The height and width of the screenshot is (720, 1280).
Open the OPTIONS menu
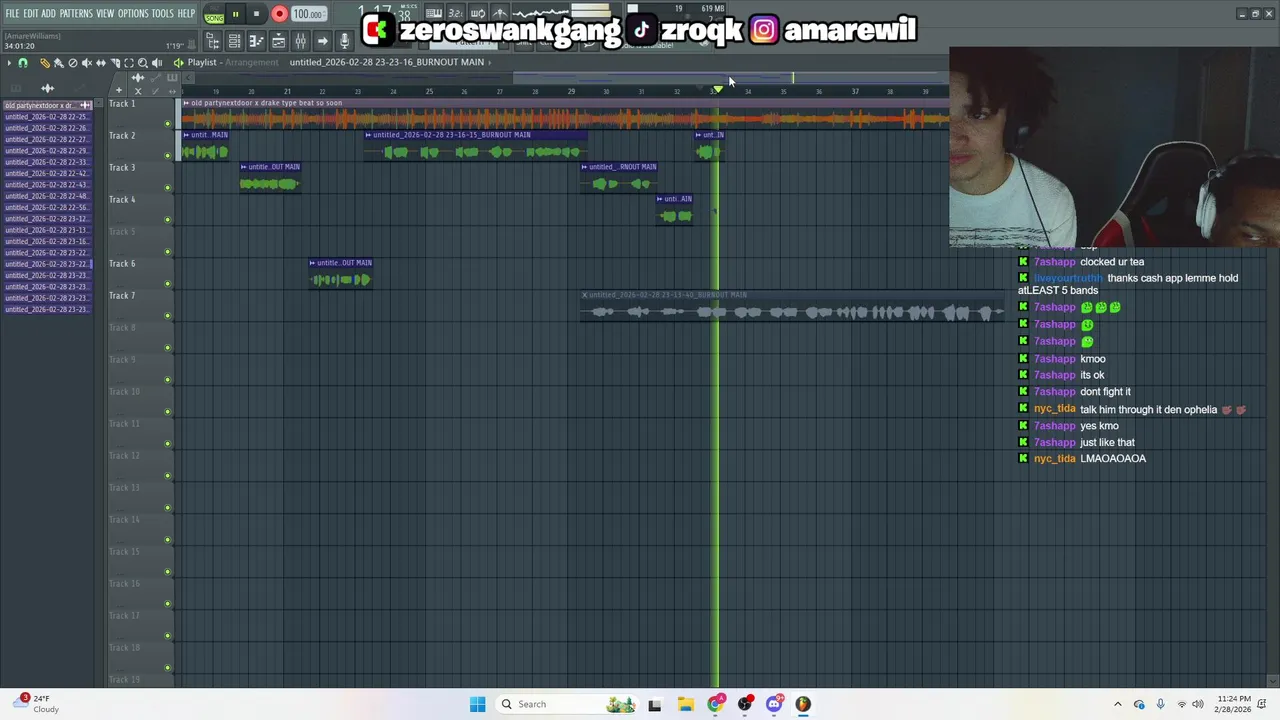pos(133,13)
